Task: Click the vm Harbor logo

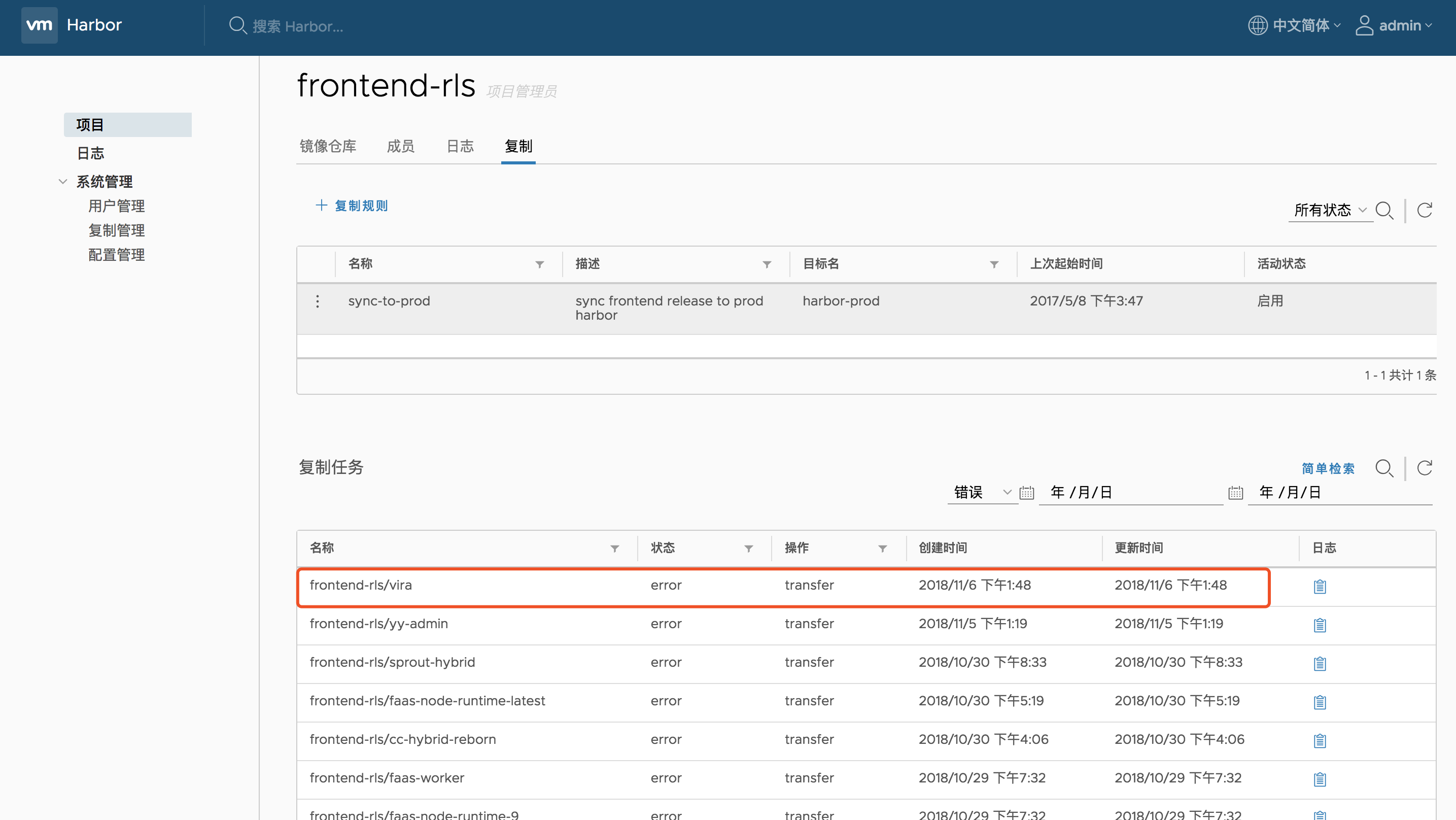Action: point(40,25)
